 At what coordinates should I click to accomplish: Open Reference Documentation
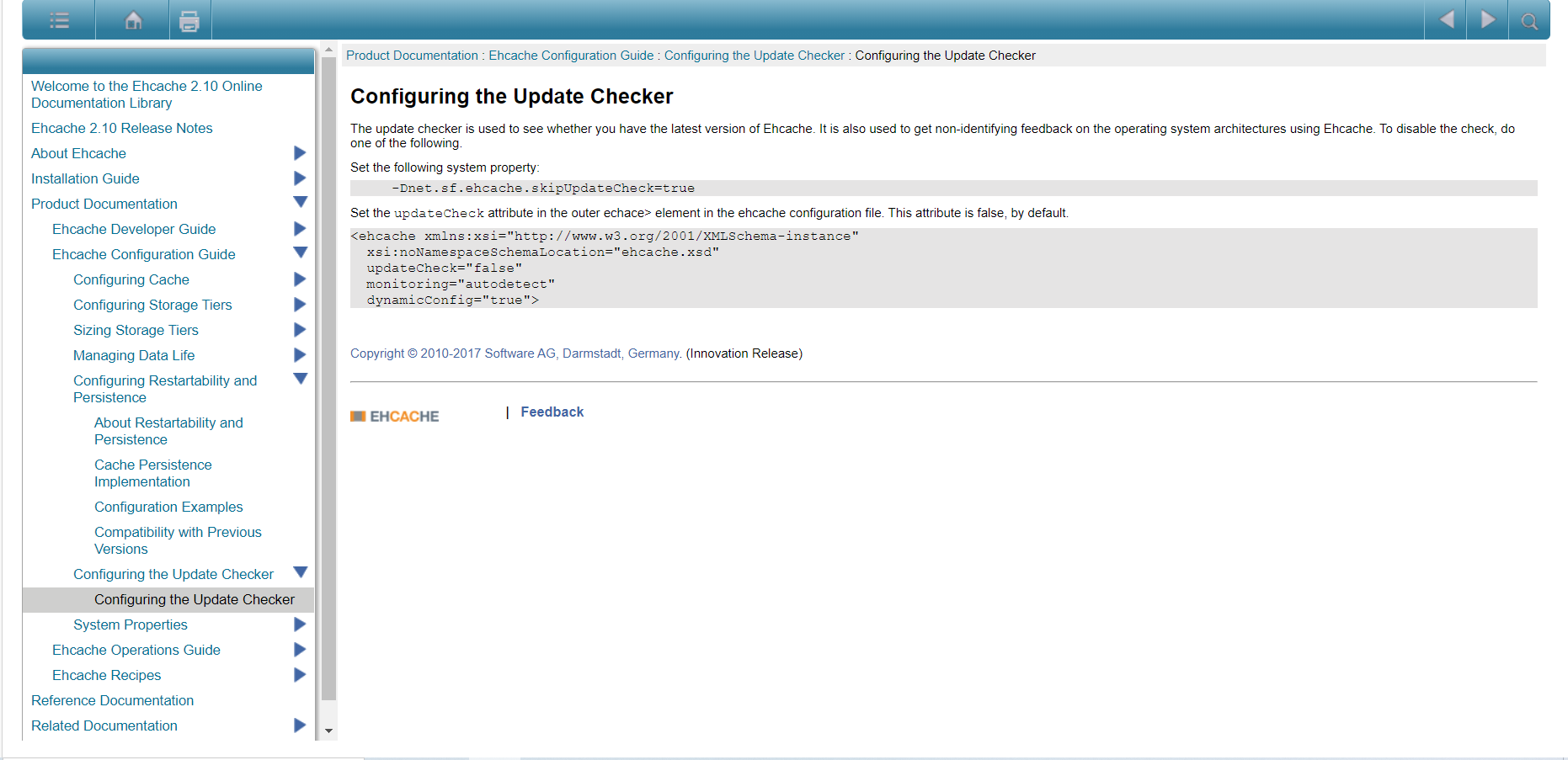click(112, 700)
